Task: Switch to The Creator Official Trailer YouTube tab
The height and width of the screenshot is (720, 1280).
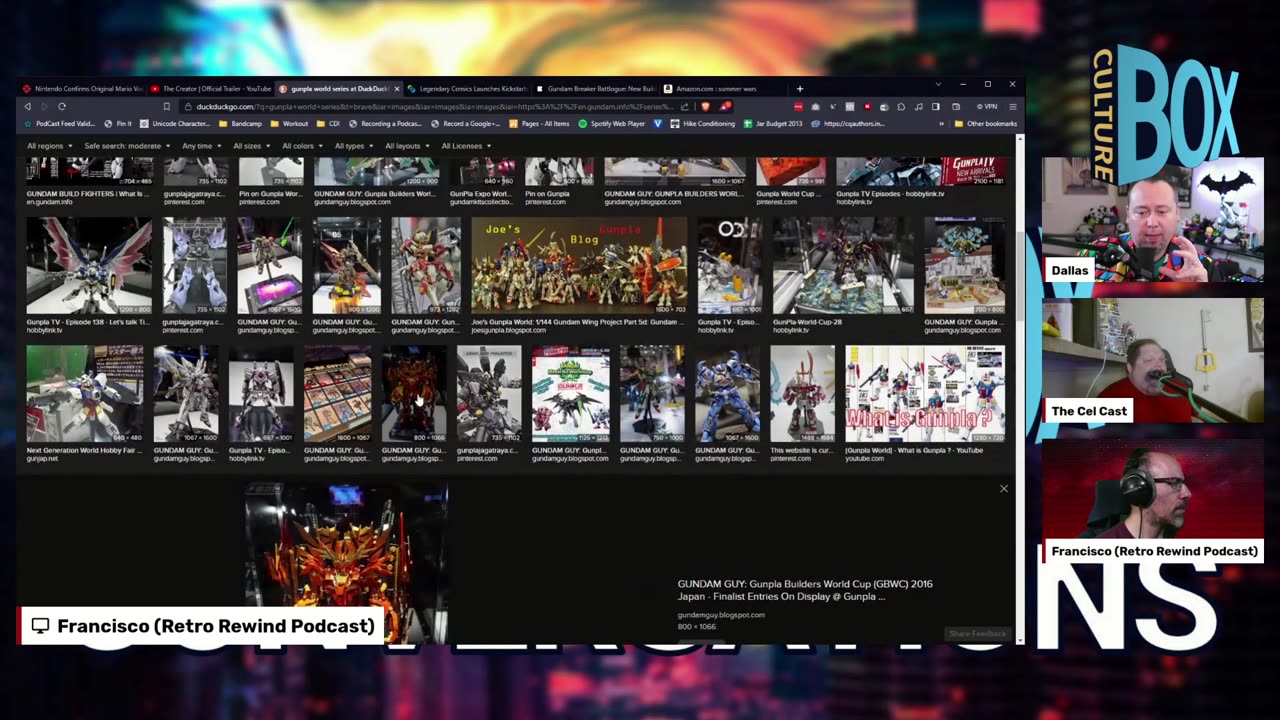Action: (x=211, y=88)
